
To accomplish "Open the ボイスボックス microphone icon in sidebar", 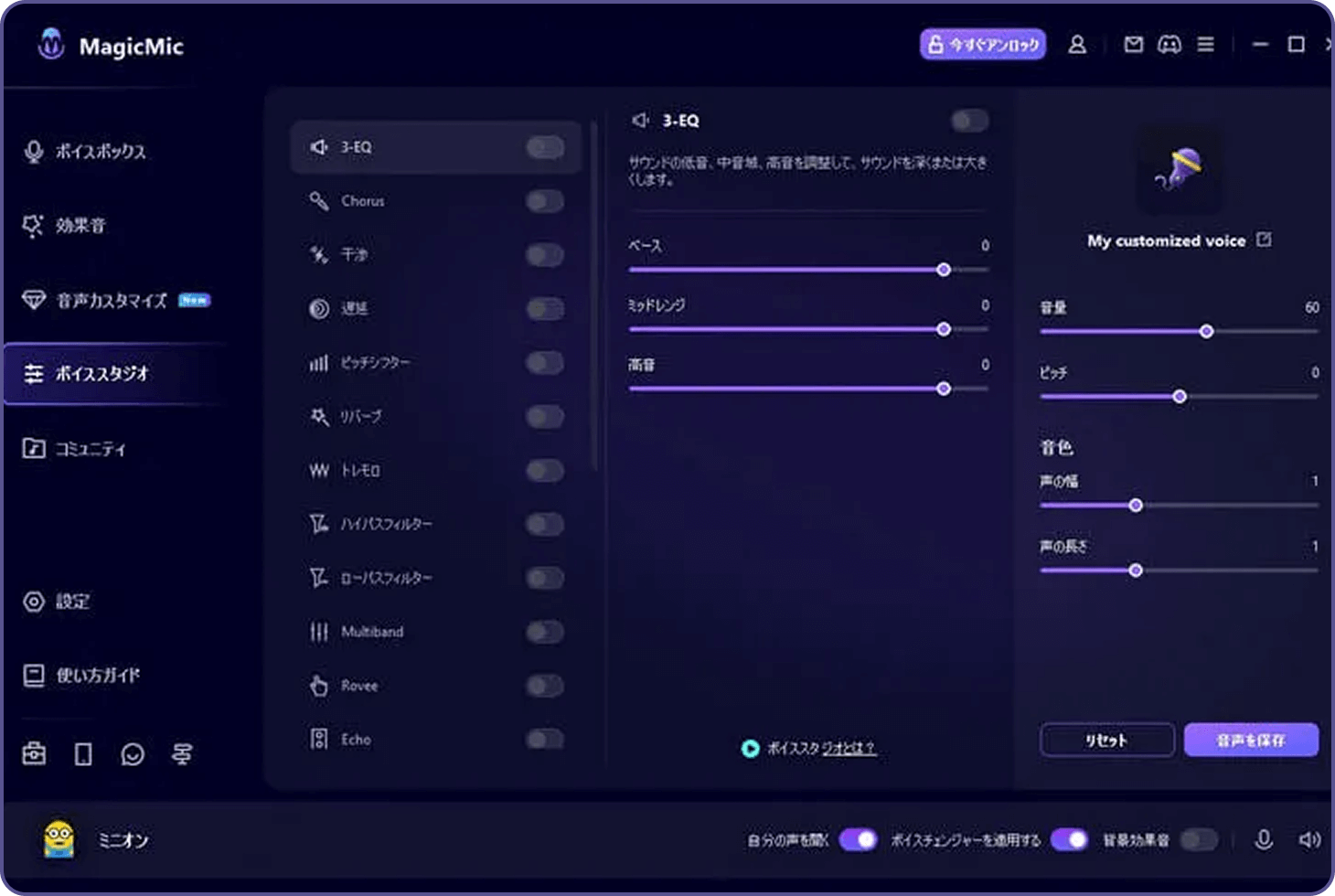I will (x=32, y=152).
